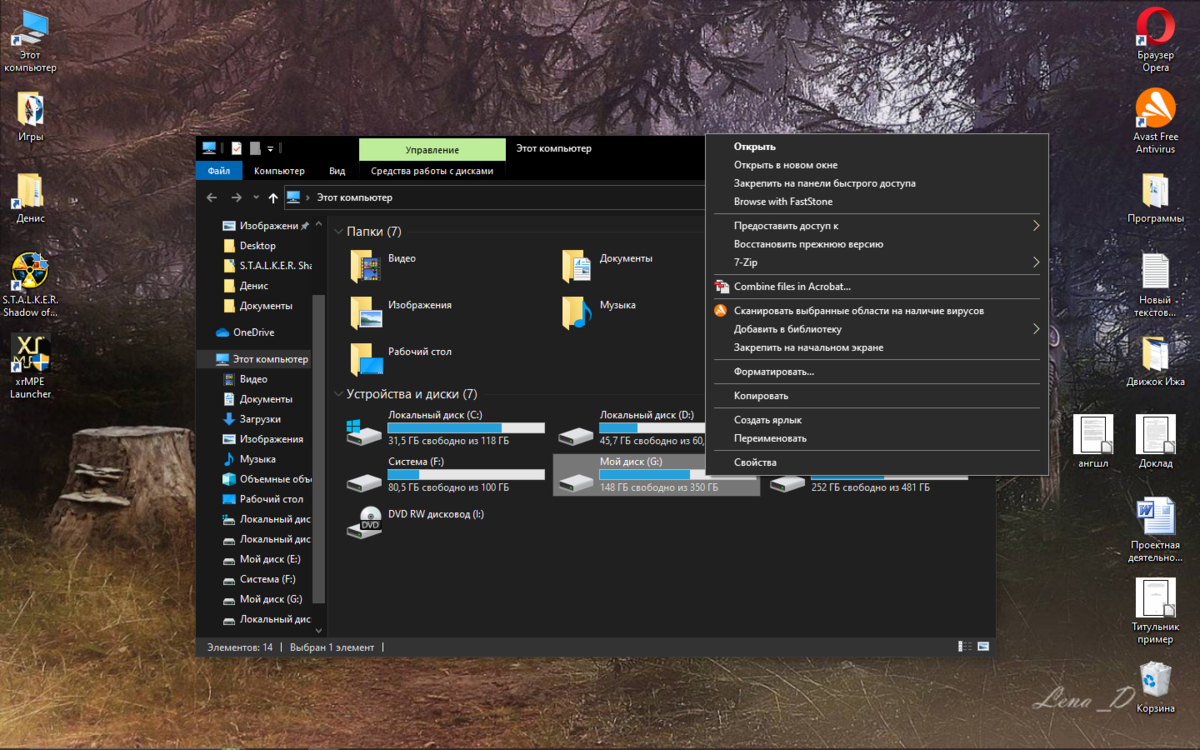The height and width of the screenshot is (750, 1200).
Task: Click the Система (F:) capacity bar
Action: 466,475
